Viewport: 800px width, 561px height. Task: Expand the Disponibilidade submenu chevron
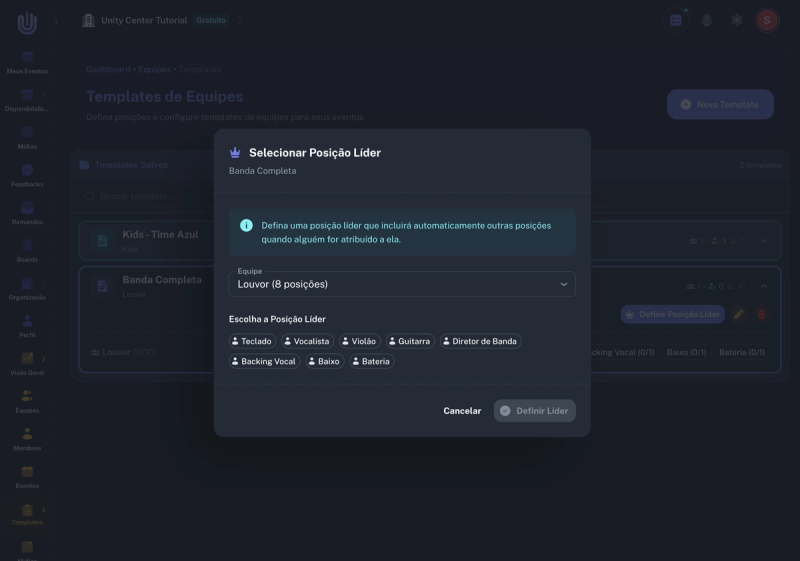[x=43, y=95]
